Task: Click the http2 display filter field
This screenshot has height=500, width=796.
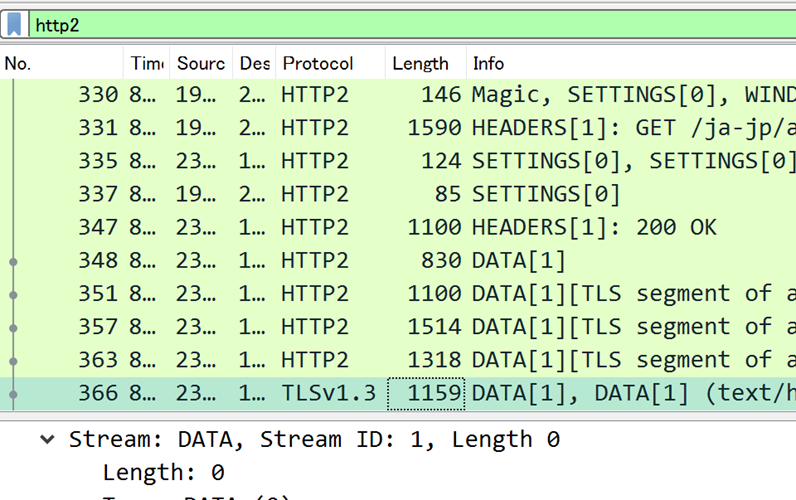Action: [x=400, y=24]
